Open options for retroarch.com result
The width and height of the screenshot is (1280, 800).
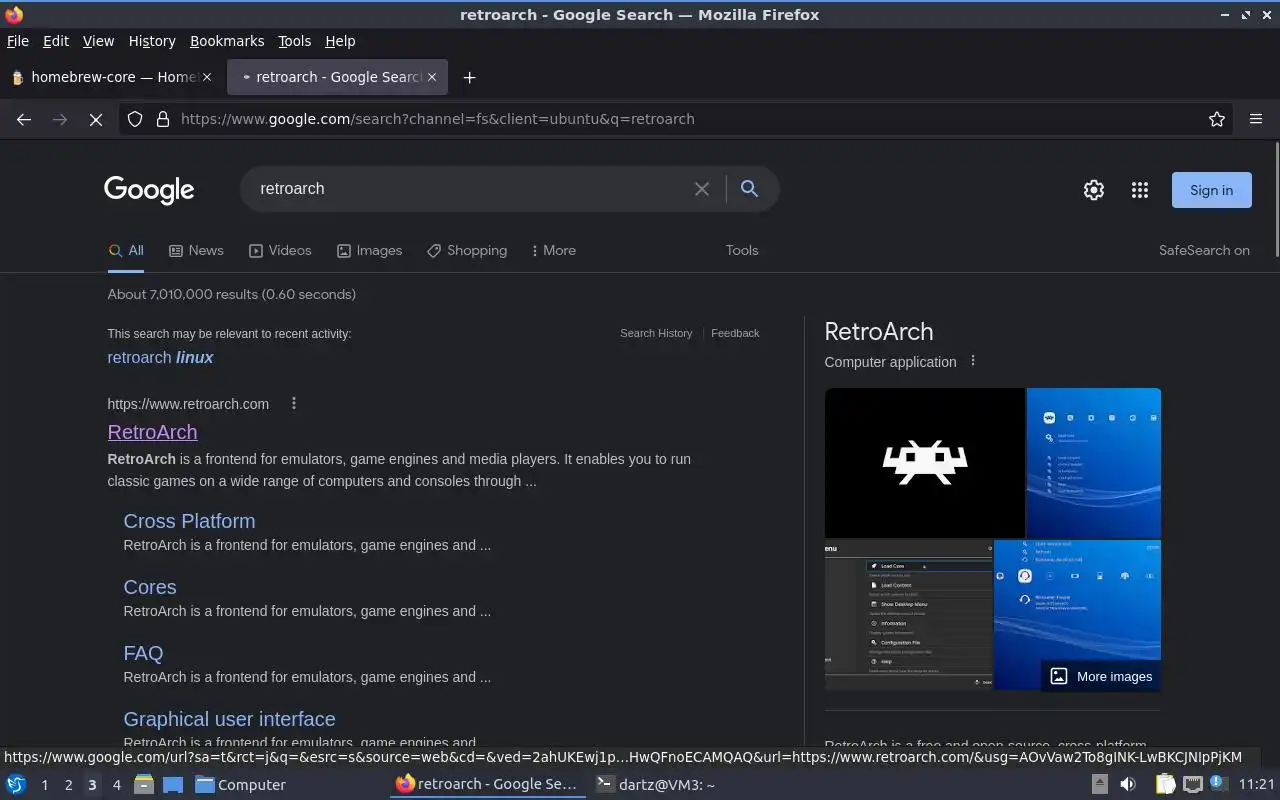click(294, 404)
